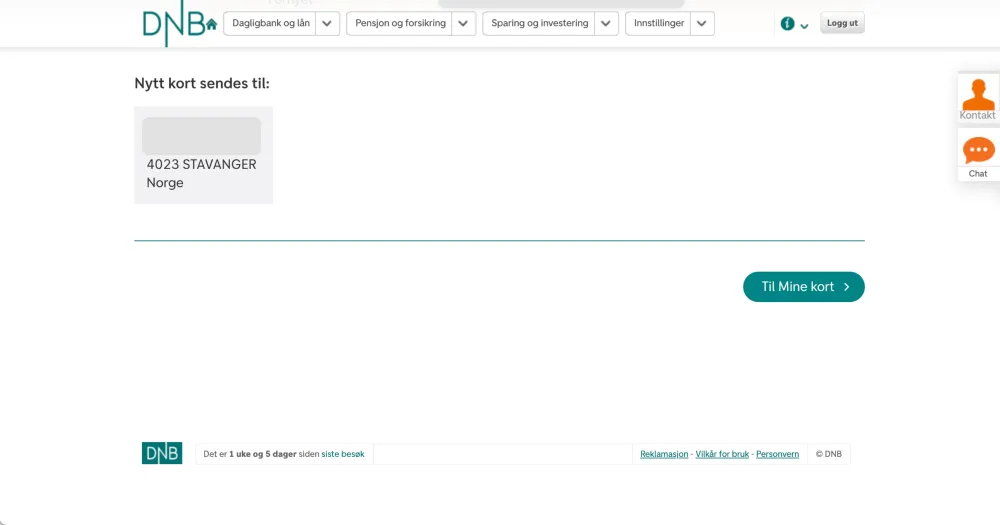Open the Dagligbank og lån menu

pyautogui.click(x=271, y=24)
